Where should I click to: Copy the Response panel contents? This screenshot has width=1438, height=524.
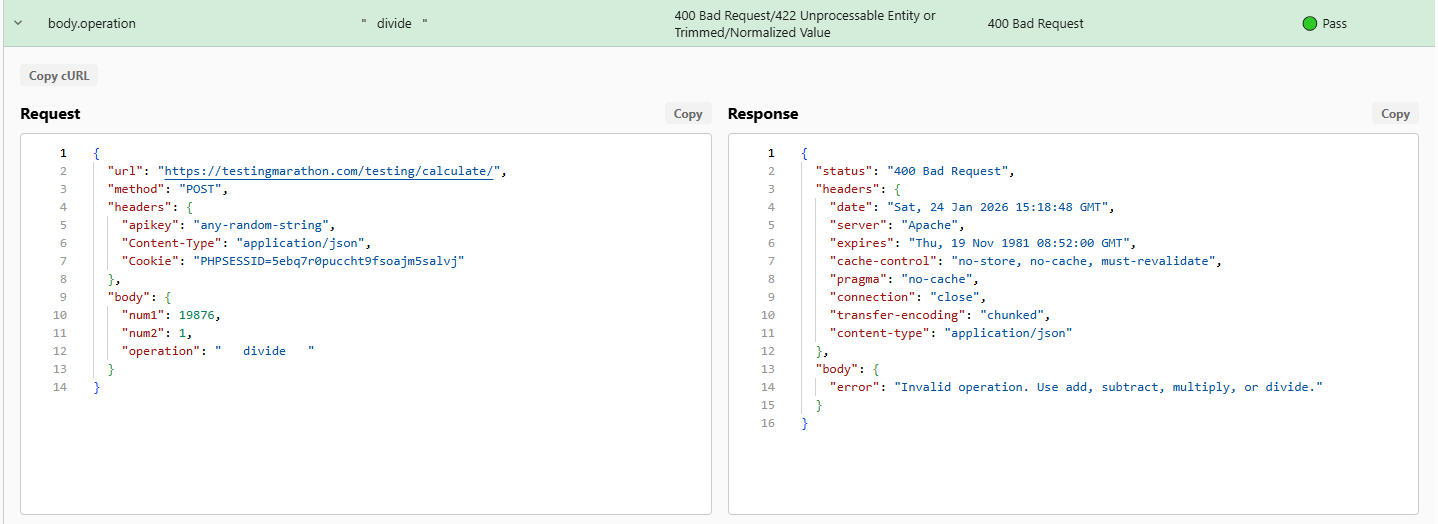click(1394, 114)
